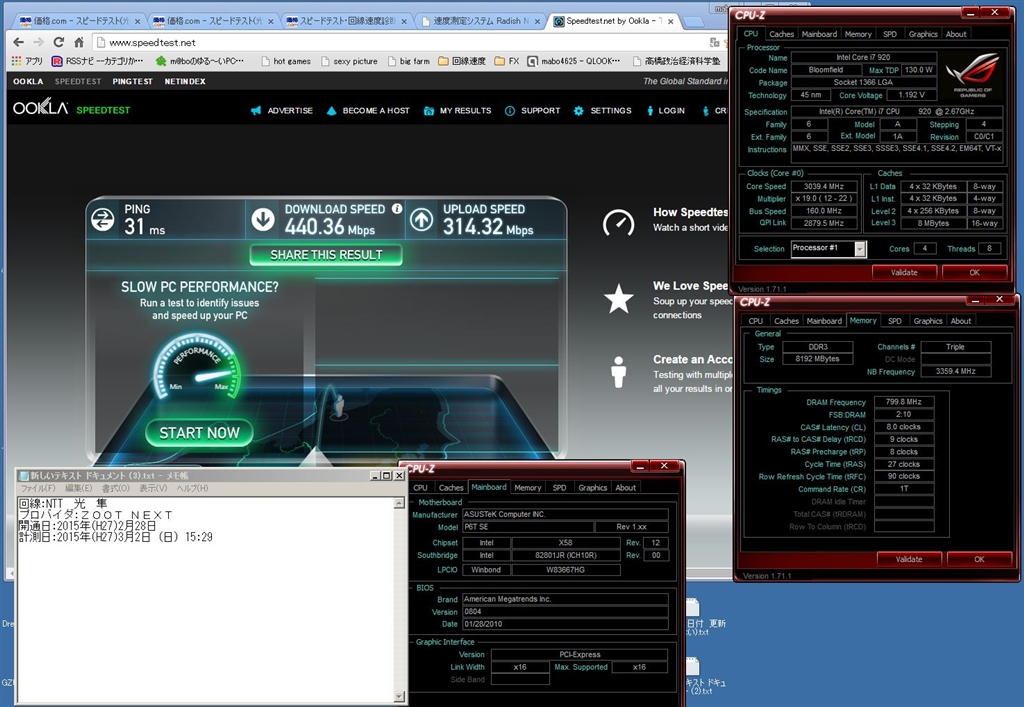Viewport: 1024px width, 707px height.
Task: Click the Start Now button
Action: (x=199, y=433)
